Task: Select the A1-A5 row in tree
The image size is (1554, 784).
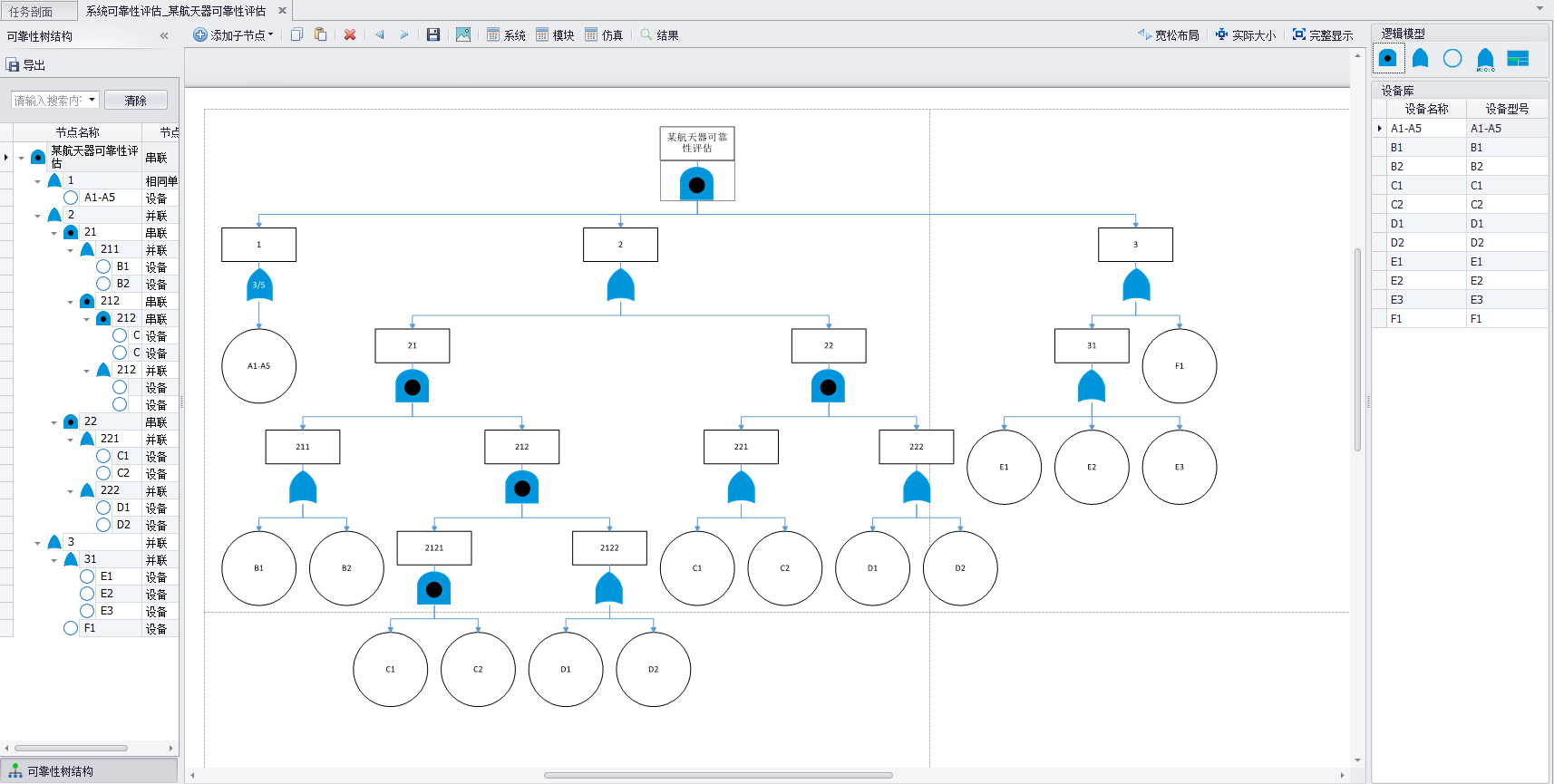Action: coord(96,198)
